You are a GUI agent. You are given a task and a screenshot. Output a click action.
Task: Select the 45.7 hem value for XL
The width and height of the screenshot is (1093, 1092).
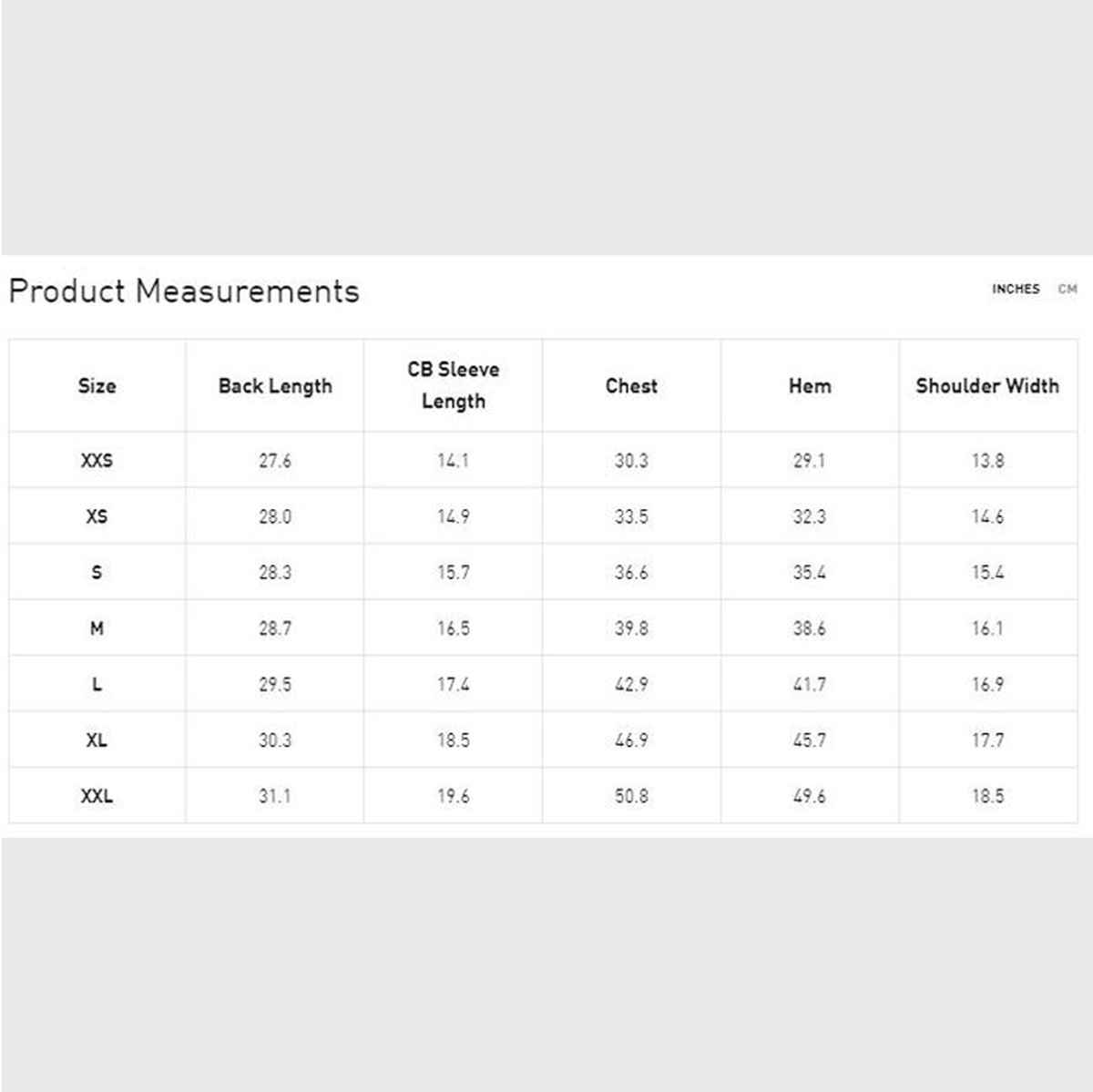[x=810, y=740]
